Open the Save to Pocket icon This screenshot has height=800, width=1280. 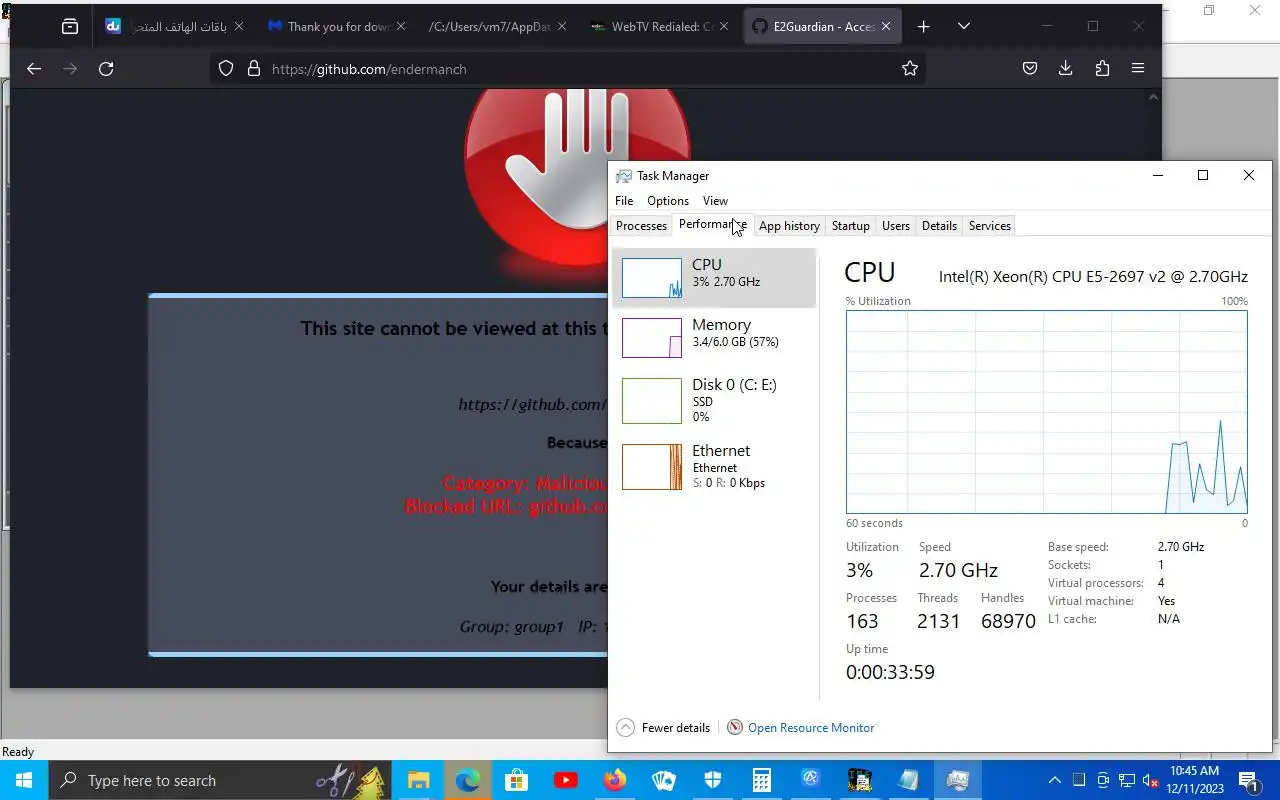click(1030, 69)
